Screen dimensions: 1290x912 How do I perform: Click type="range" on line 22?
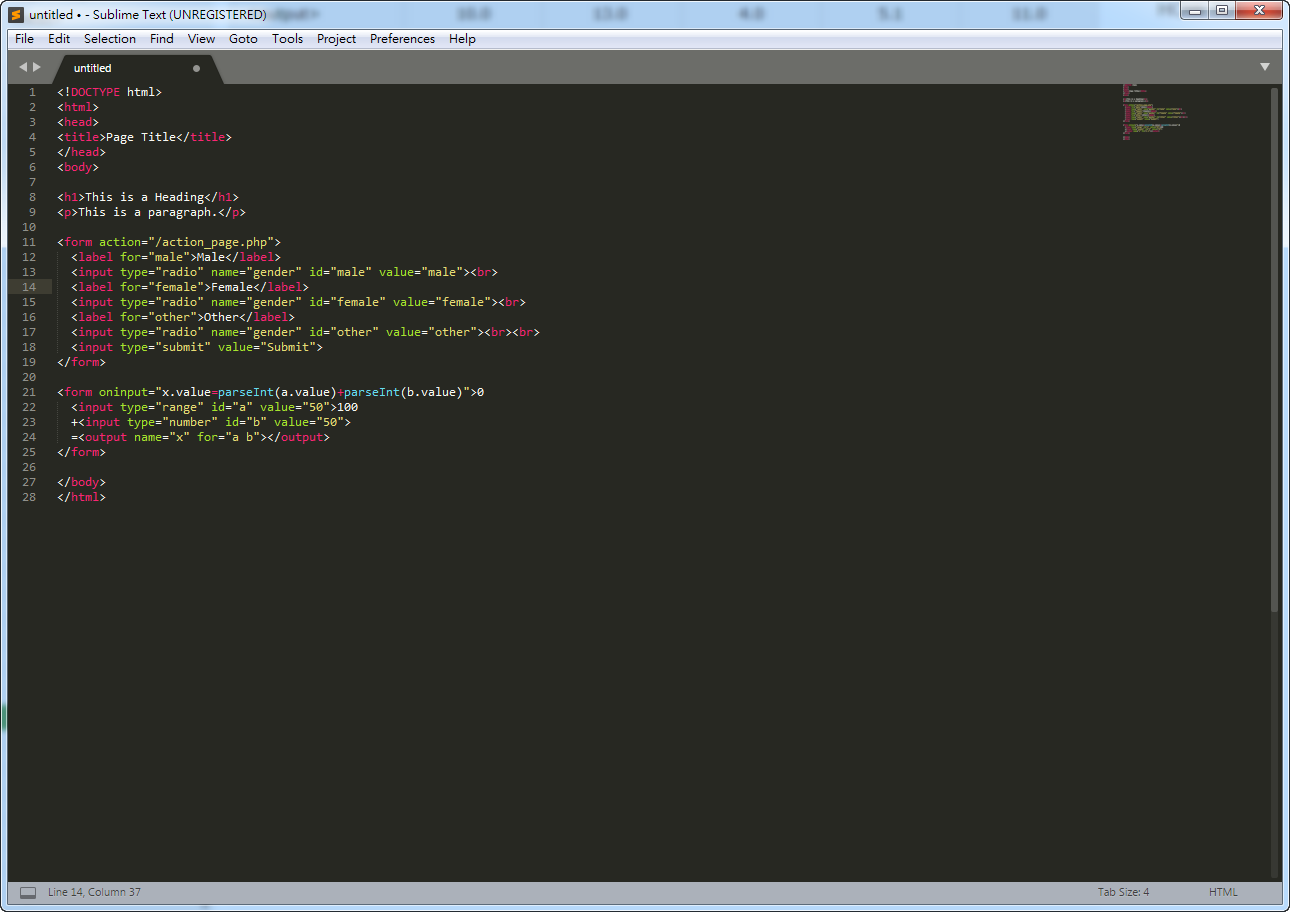coord(162,407)
